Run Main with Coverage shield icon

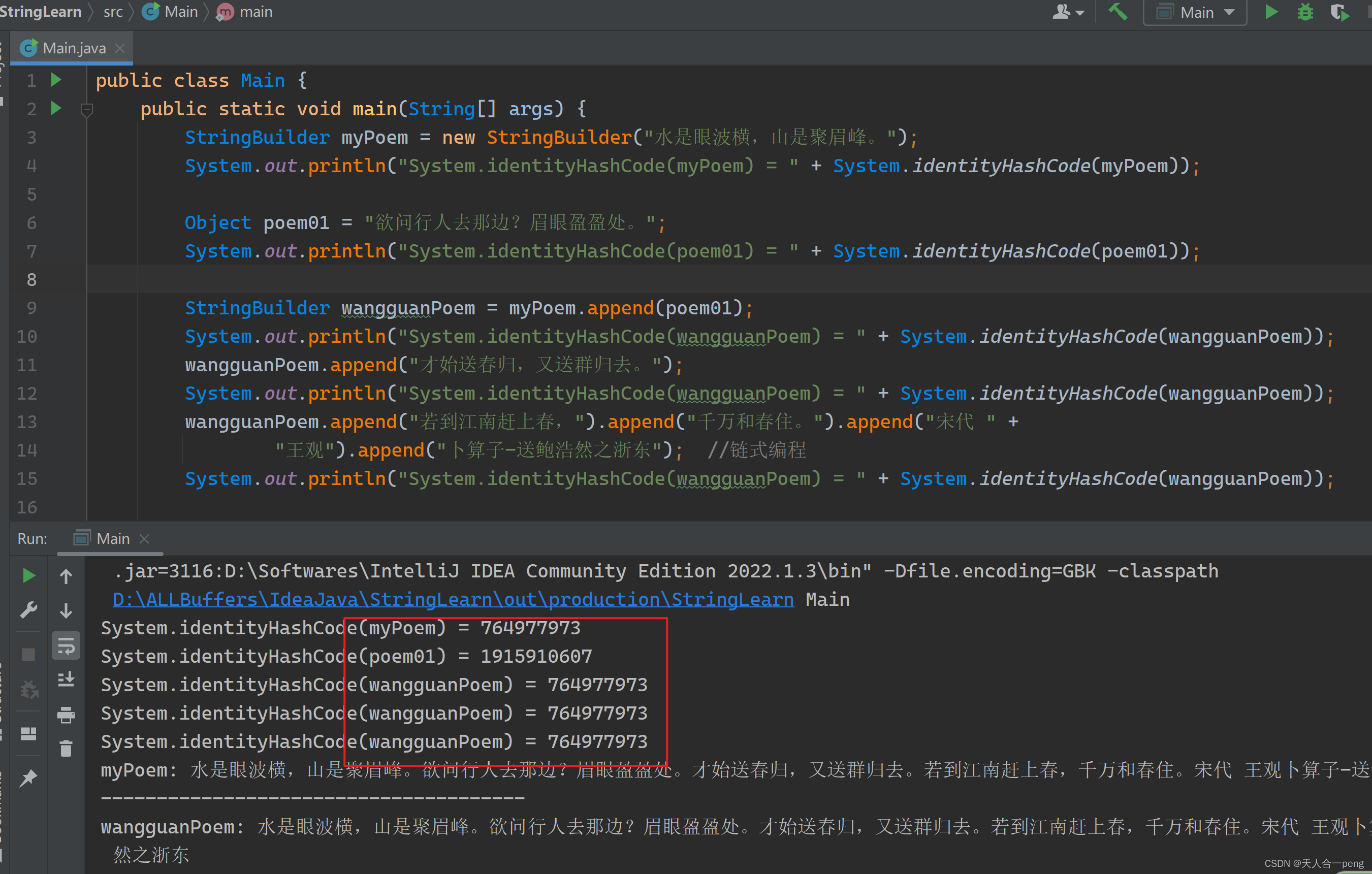pos(1339,11)
